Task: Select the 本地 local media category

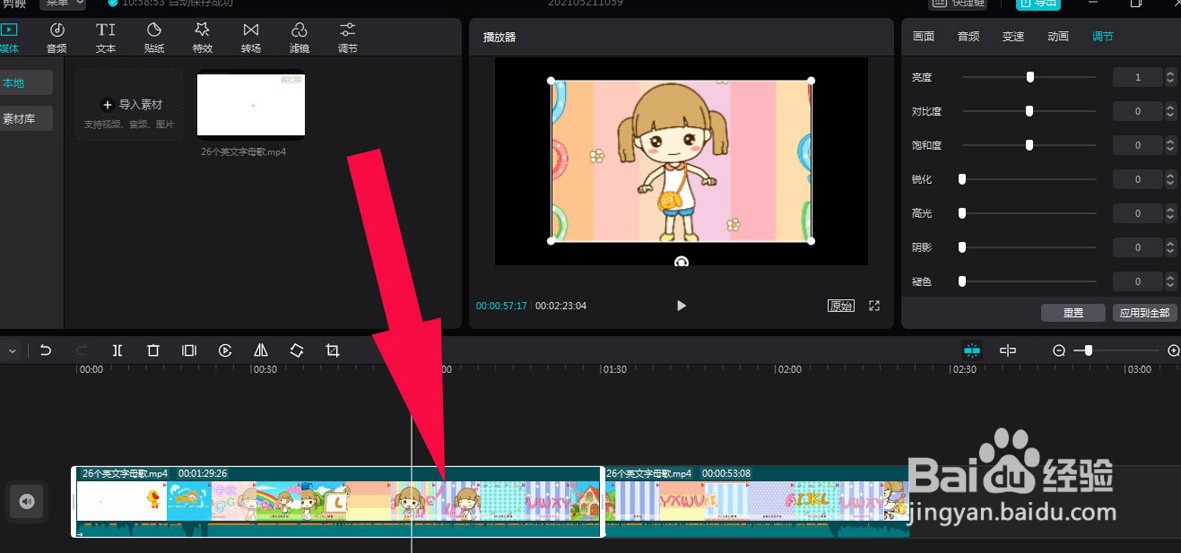Action: [25, 83]
